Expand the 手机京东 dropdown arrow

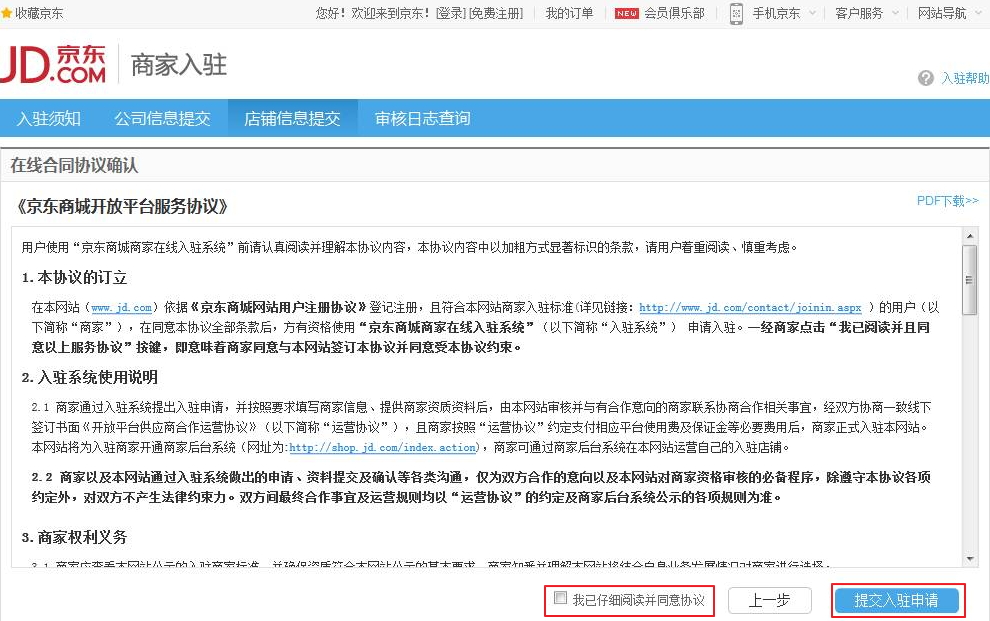[813, 13]
